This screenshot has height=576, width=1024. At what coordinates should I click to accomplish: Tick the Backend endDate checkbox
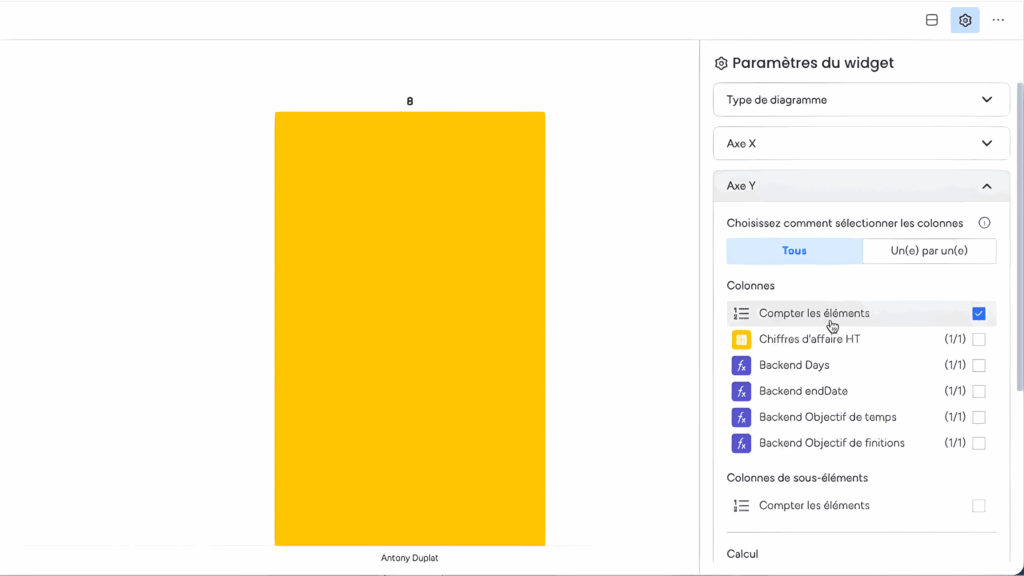(x=978, y=391)
